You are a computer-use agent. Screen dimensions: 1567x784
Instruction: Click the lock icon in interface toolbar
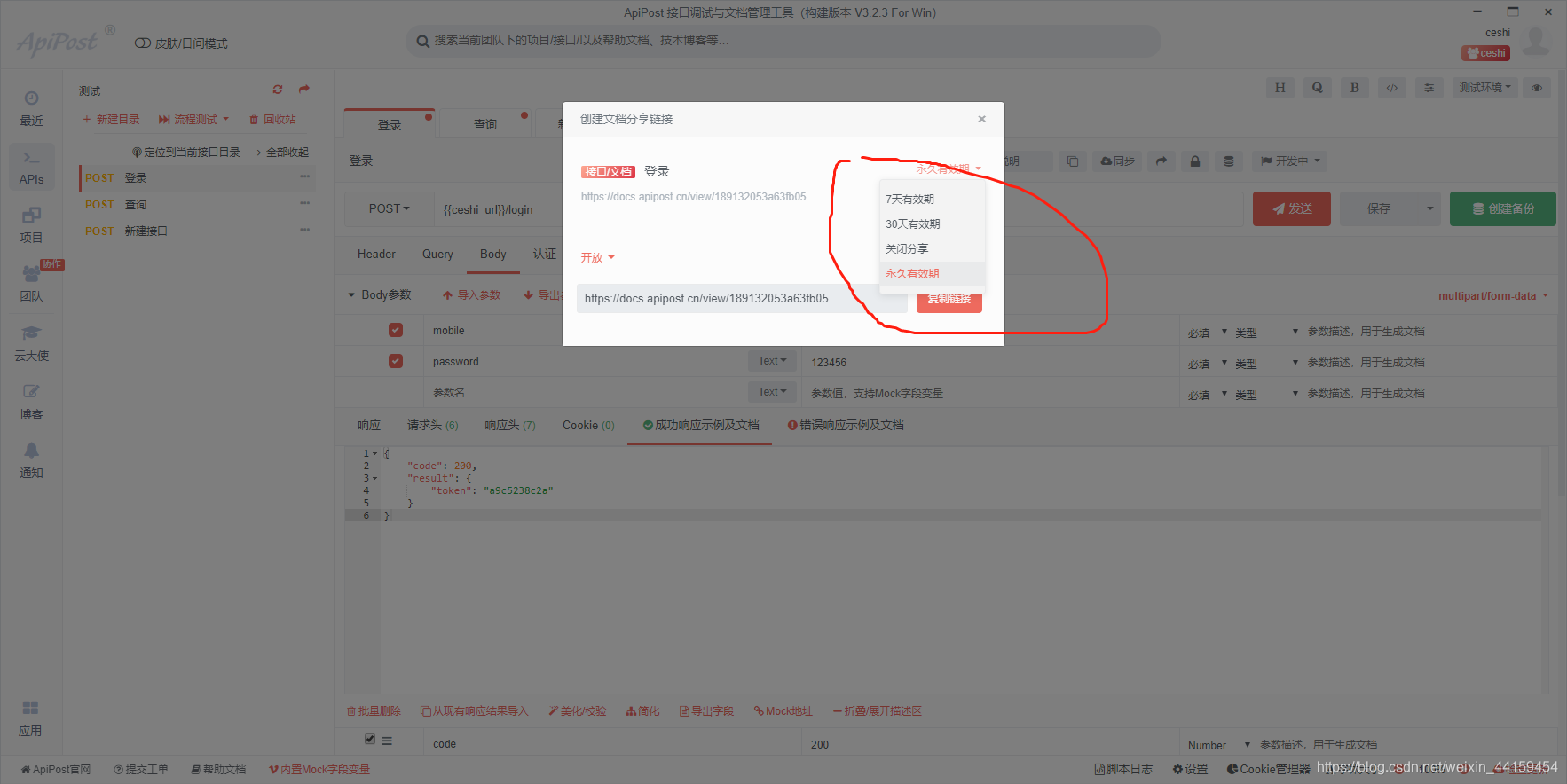coord(1195,161)
